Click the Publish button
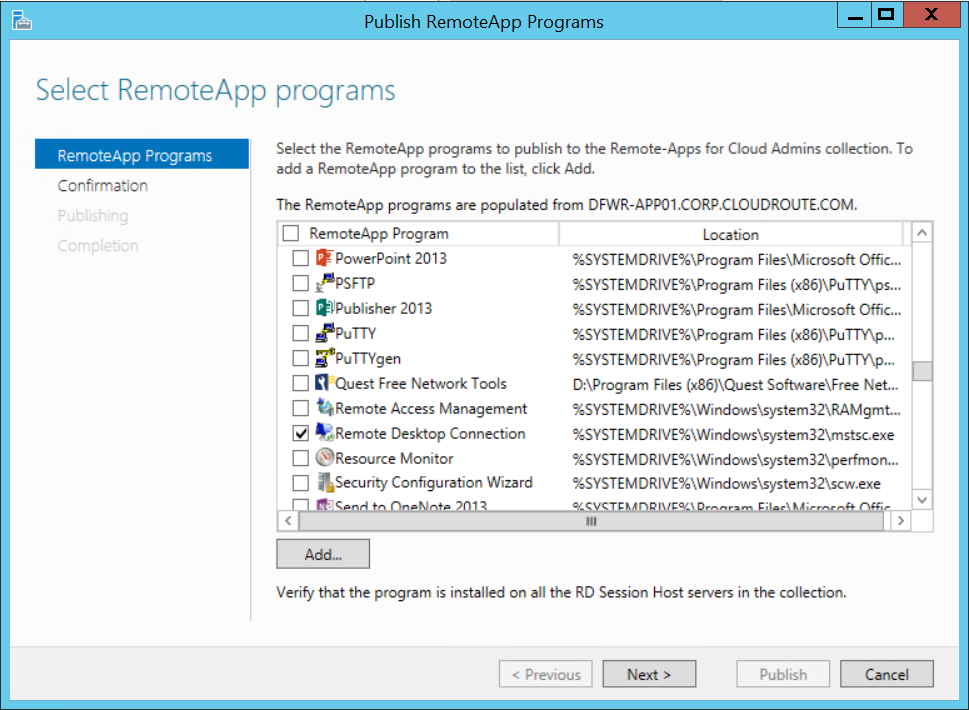Screen dimensions: 969x710 783,674
